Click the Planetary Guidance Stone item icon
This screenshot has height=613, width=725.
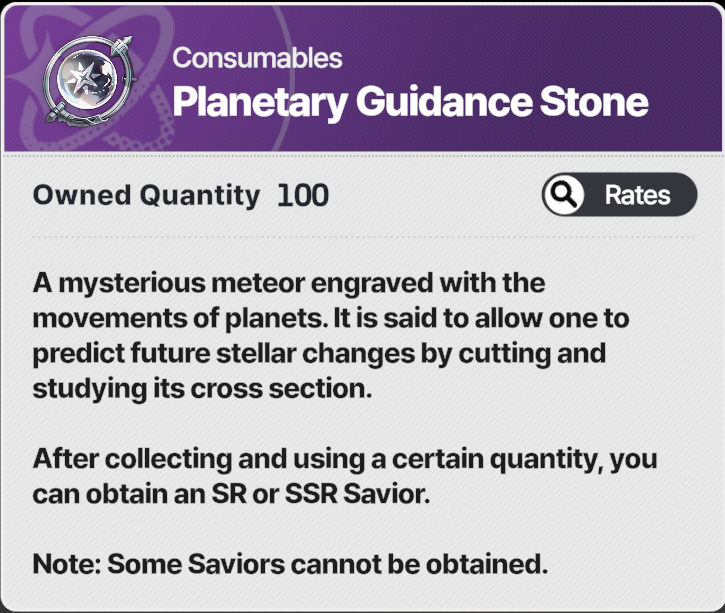89,80
